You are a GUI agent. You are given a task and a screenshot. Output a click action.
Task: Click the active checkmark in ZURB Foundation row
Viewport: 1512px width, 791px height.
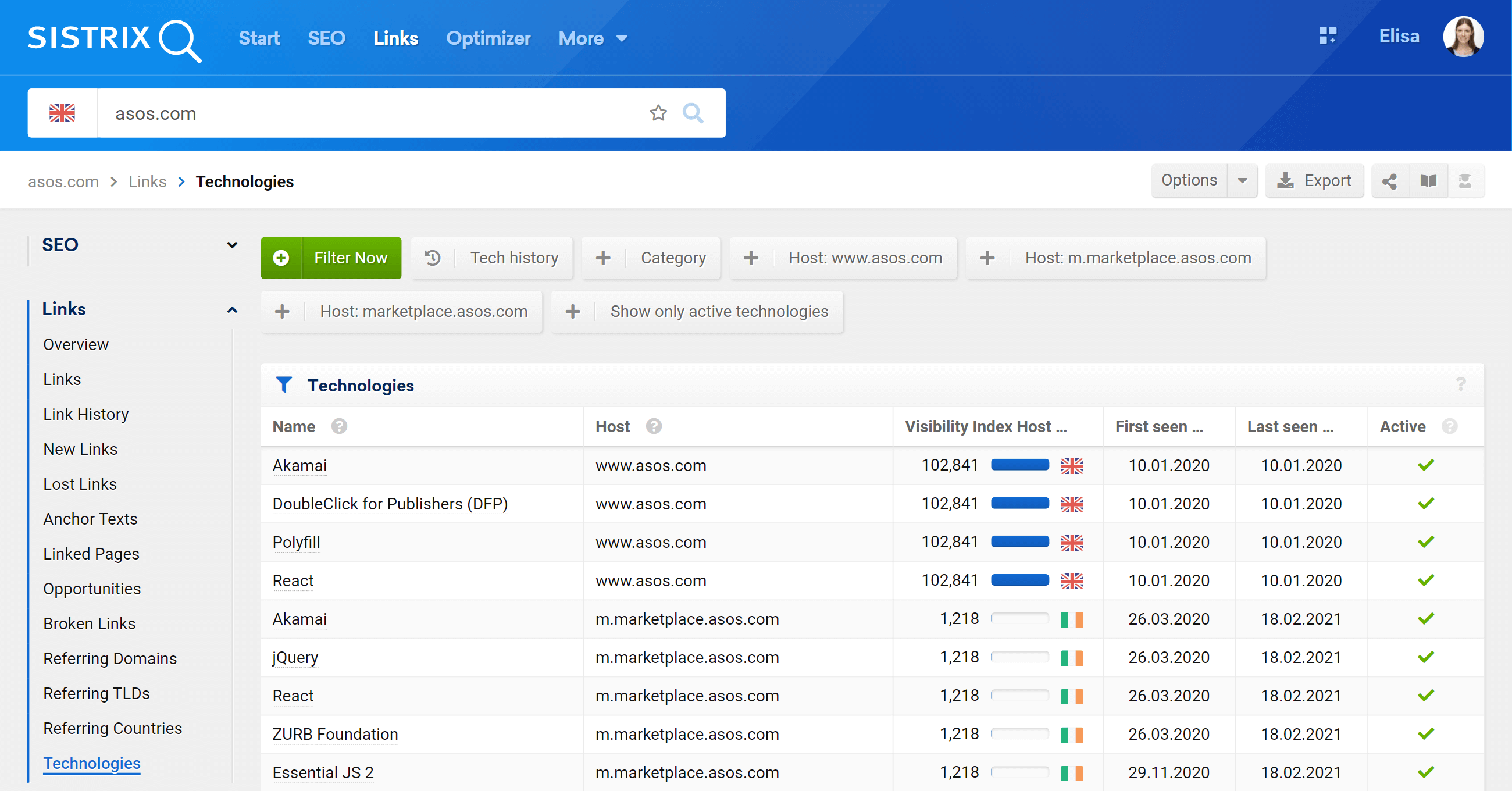pos(1426,734)
